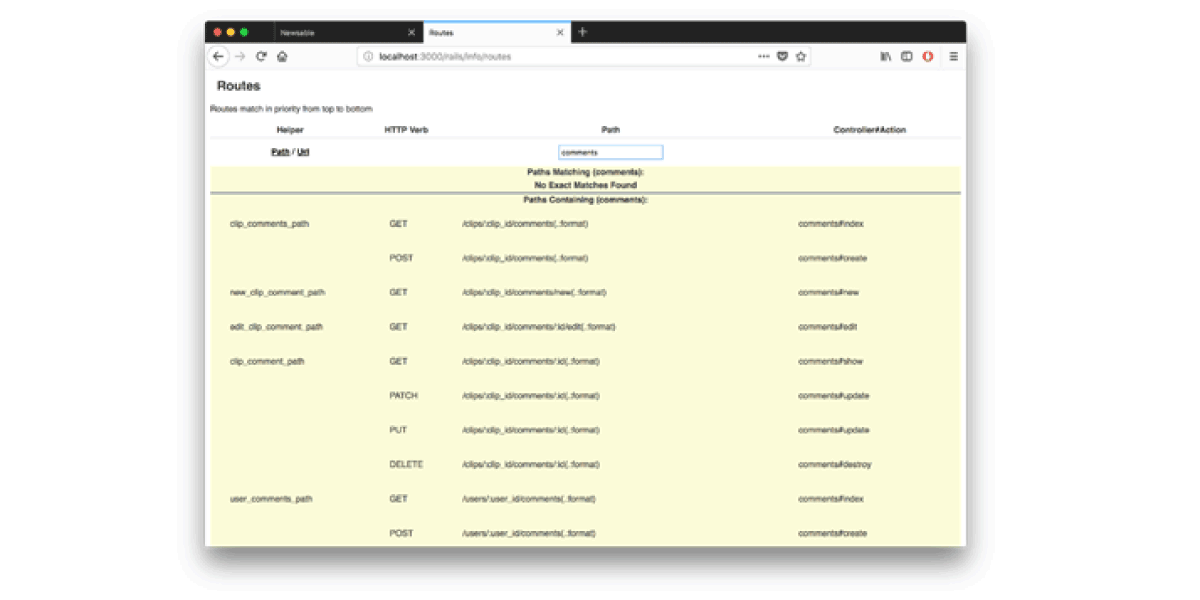Click the No Exact Matches Found message
Viewport: 1200px width, 600px height.
(x=586, y=185)
